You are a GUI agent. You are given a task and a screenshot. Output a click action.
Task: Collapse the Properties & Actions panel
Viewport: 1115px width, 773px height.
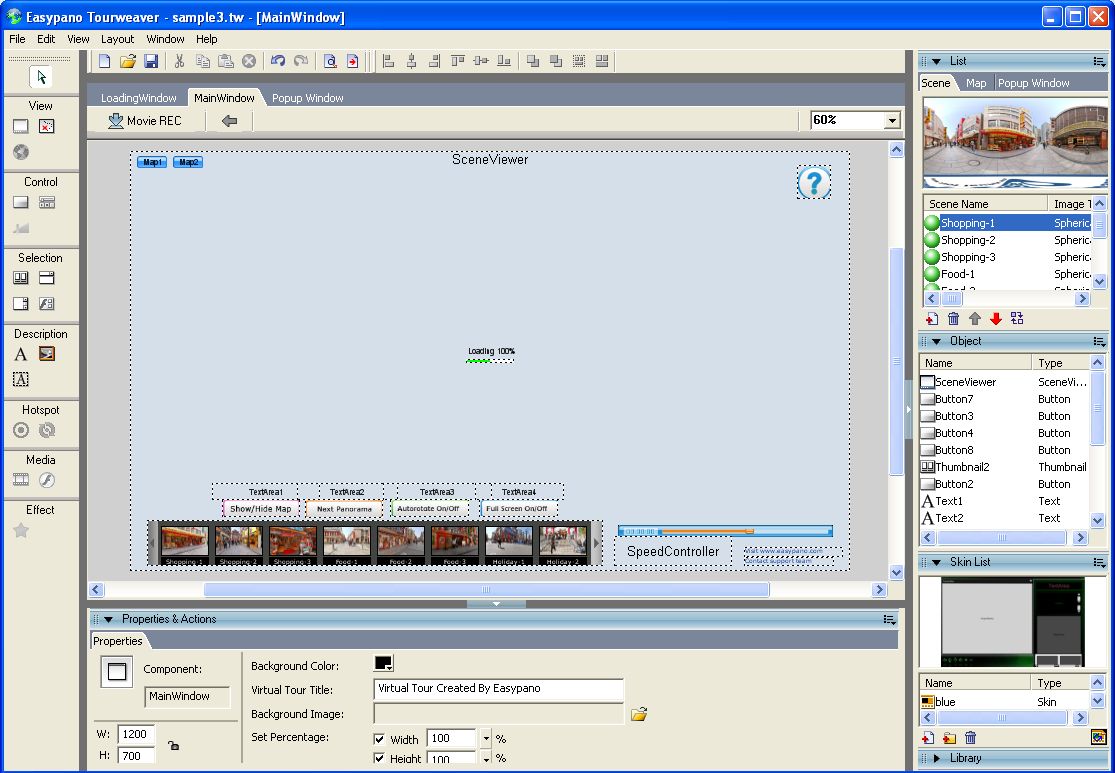108,619
